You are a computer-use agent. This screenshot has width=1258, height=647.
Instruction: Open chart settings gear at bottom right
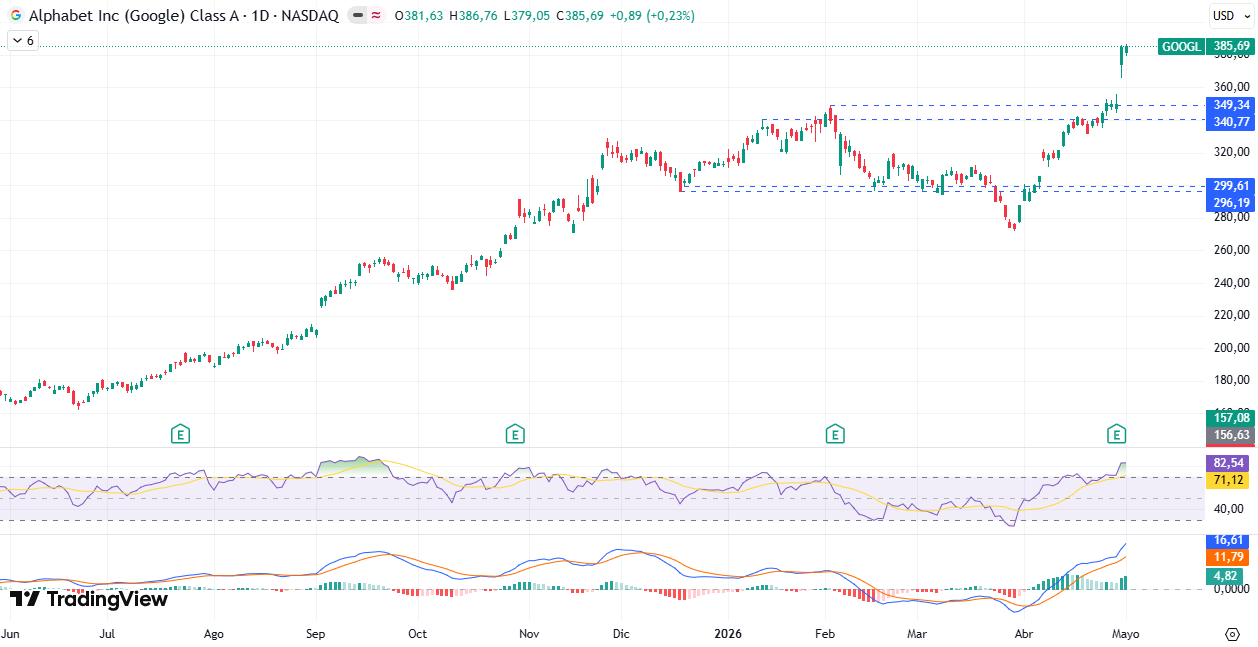point(1232,634)
